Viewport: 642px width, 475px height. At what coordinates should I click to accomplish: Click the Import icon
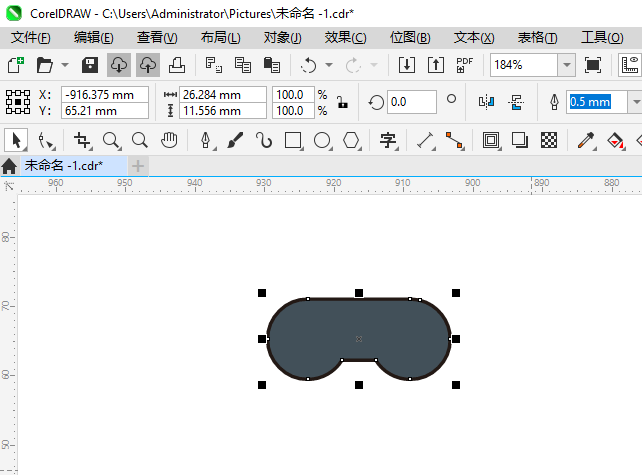pyautogui.click(x=407, y=65)
